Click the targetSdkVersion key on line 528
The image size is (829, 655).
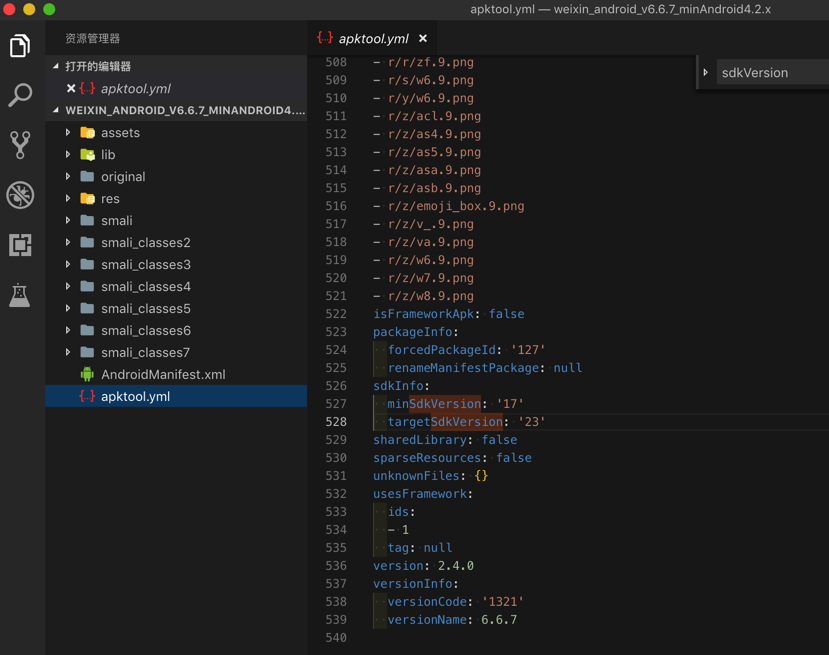point(445,422)
